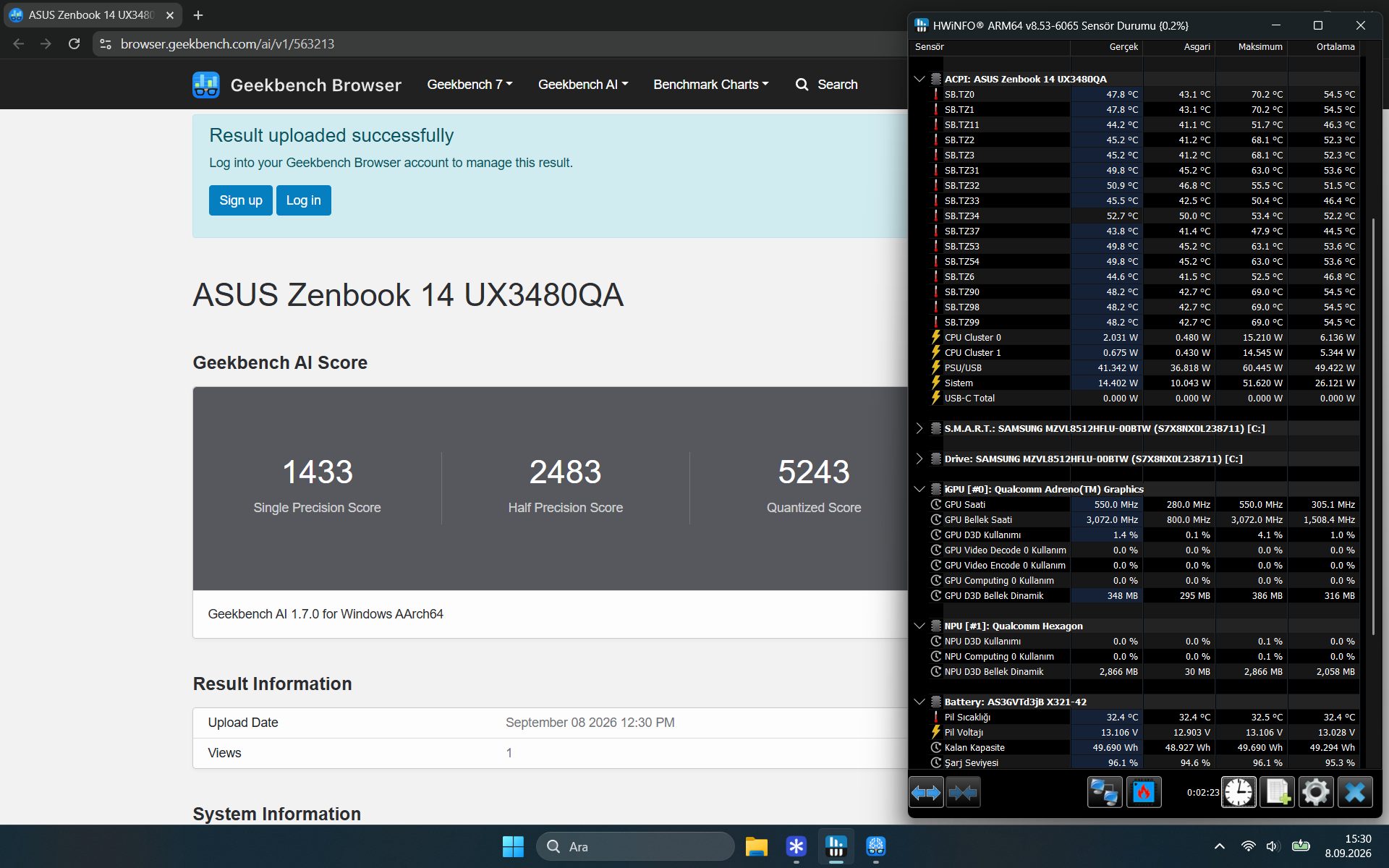Go back in browser history
The height and width of the screenshot is (868, 1389).
pos(19,44)
